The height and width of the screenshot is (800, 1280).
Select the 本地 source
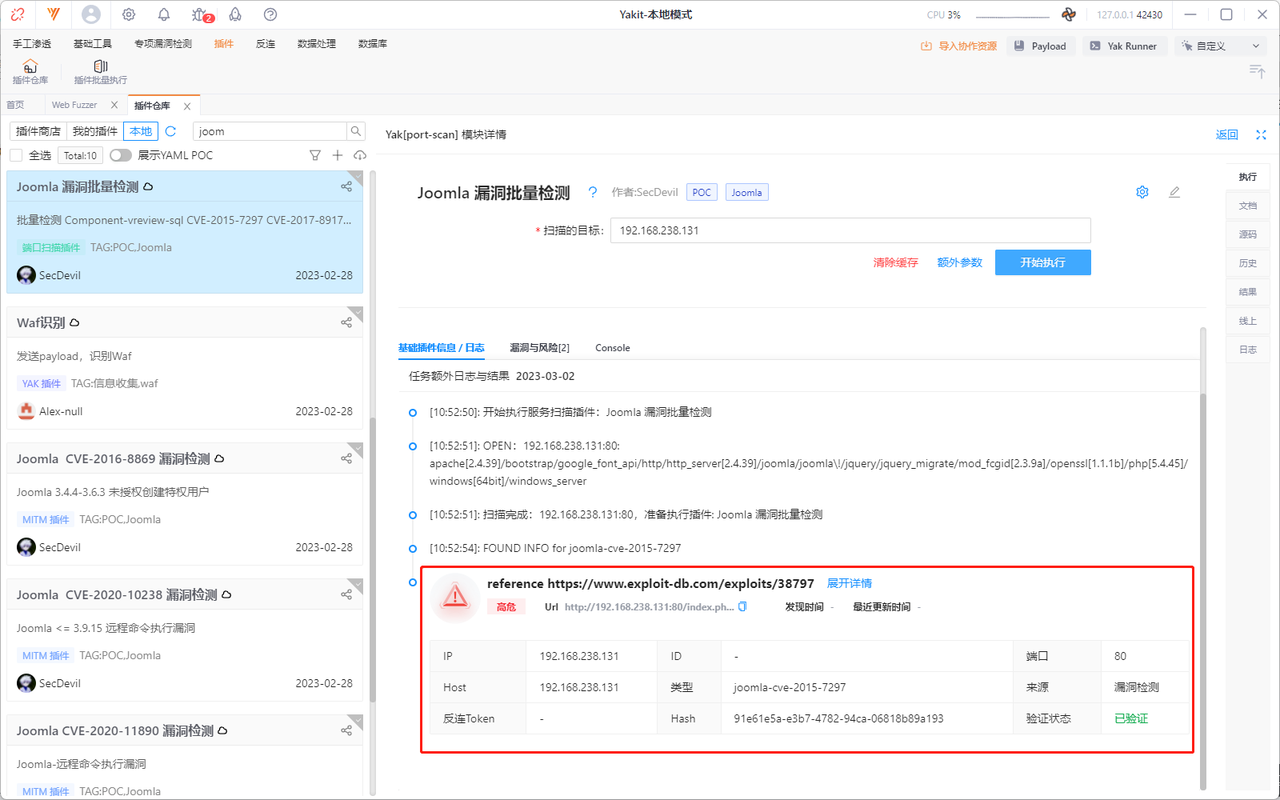pos(141,131)
